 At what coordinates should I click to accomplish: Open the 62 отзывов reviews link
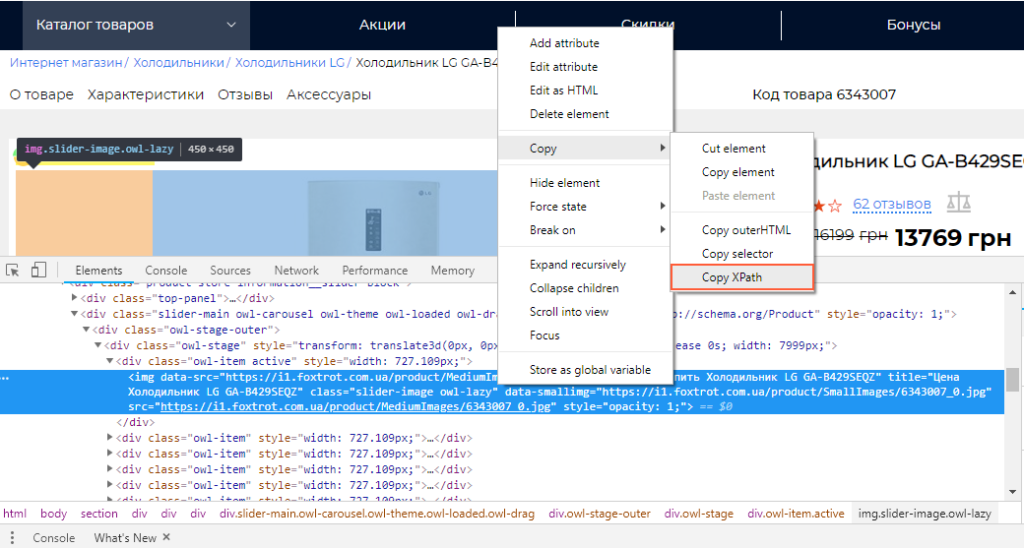click(x=891, y=204)
